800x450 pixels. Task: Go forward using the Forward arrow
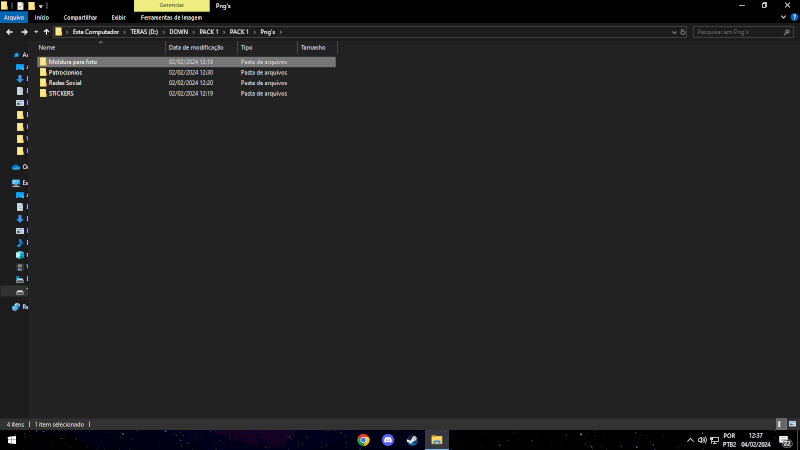24,32
